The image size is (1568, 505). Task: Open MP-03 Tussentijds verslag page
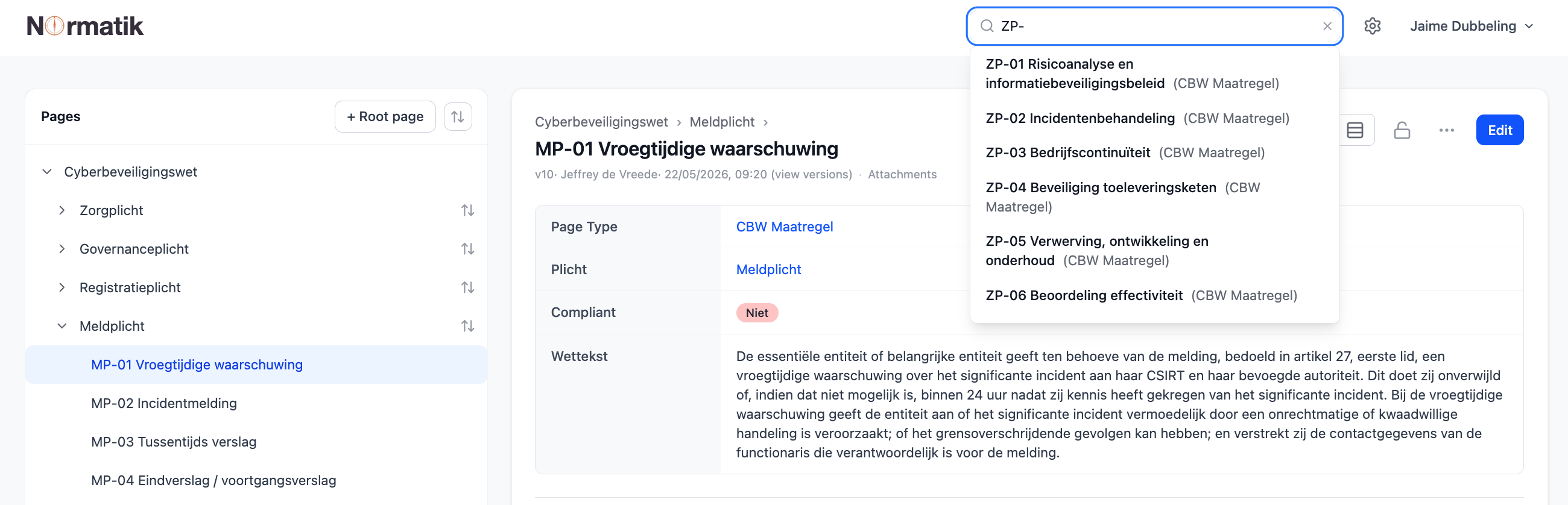pos(174,442)
